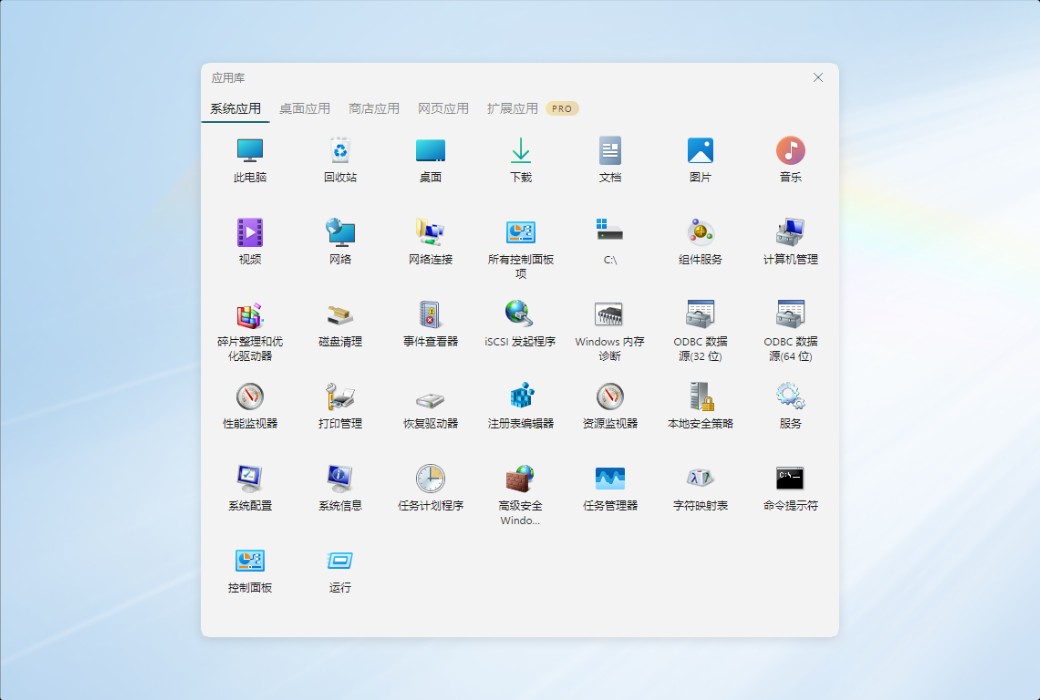Launch 组件服务 component services

[x=700, y=233]
